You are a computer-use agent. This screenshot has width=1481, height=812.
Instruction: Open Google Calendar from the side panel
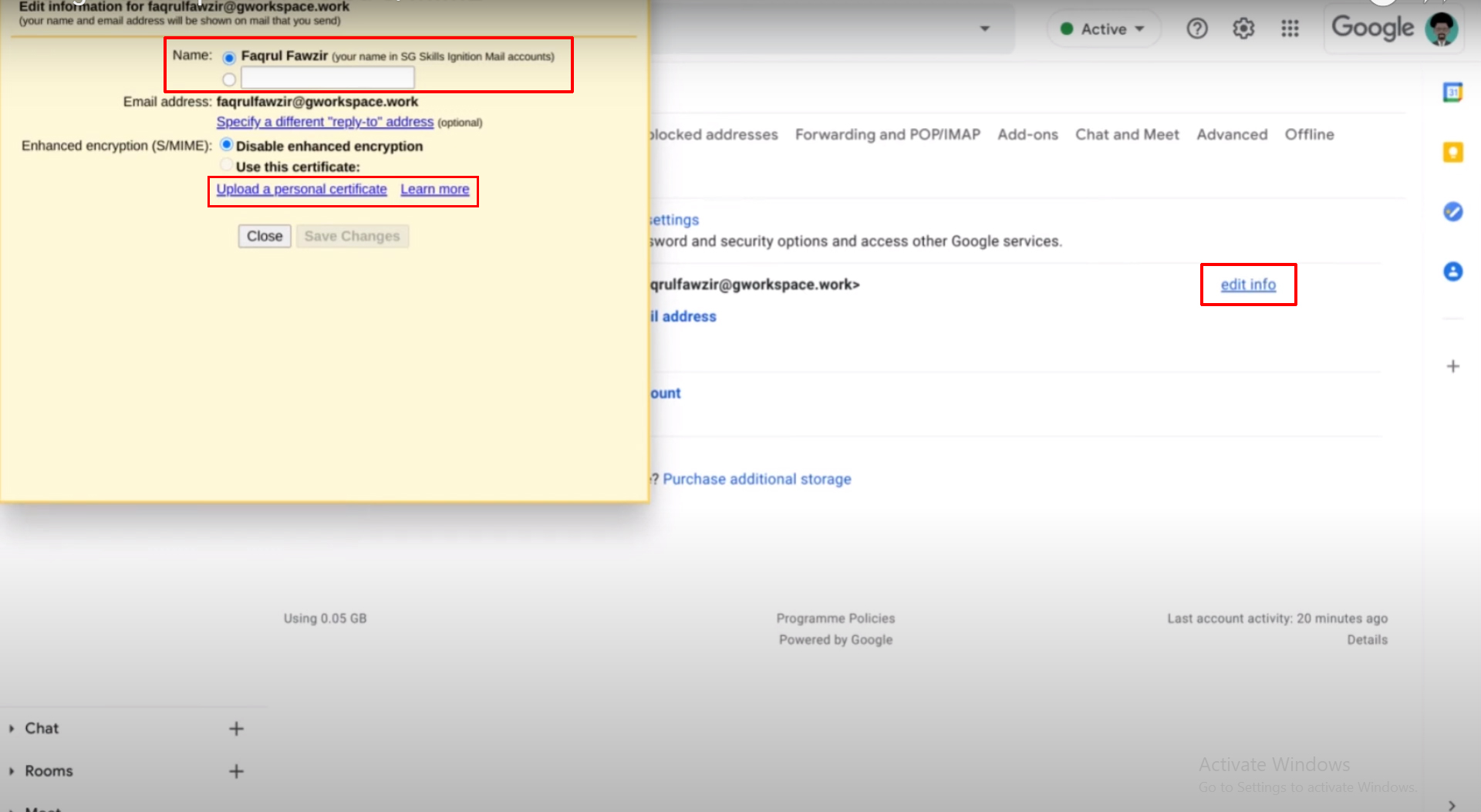click(x=1453, y=92)
